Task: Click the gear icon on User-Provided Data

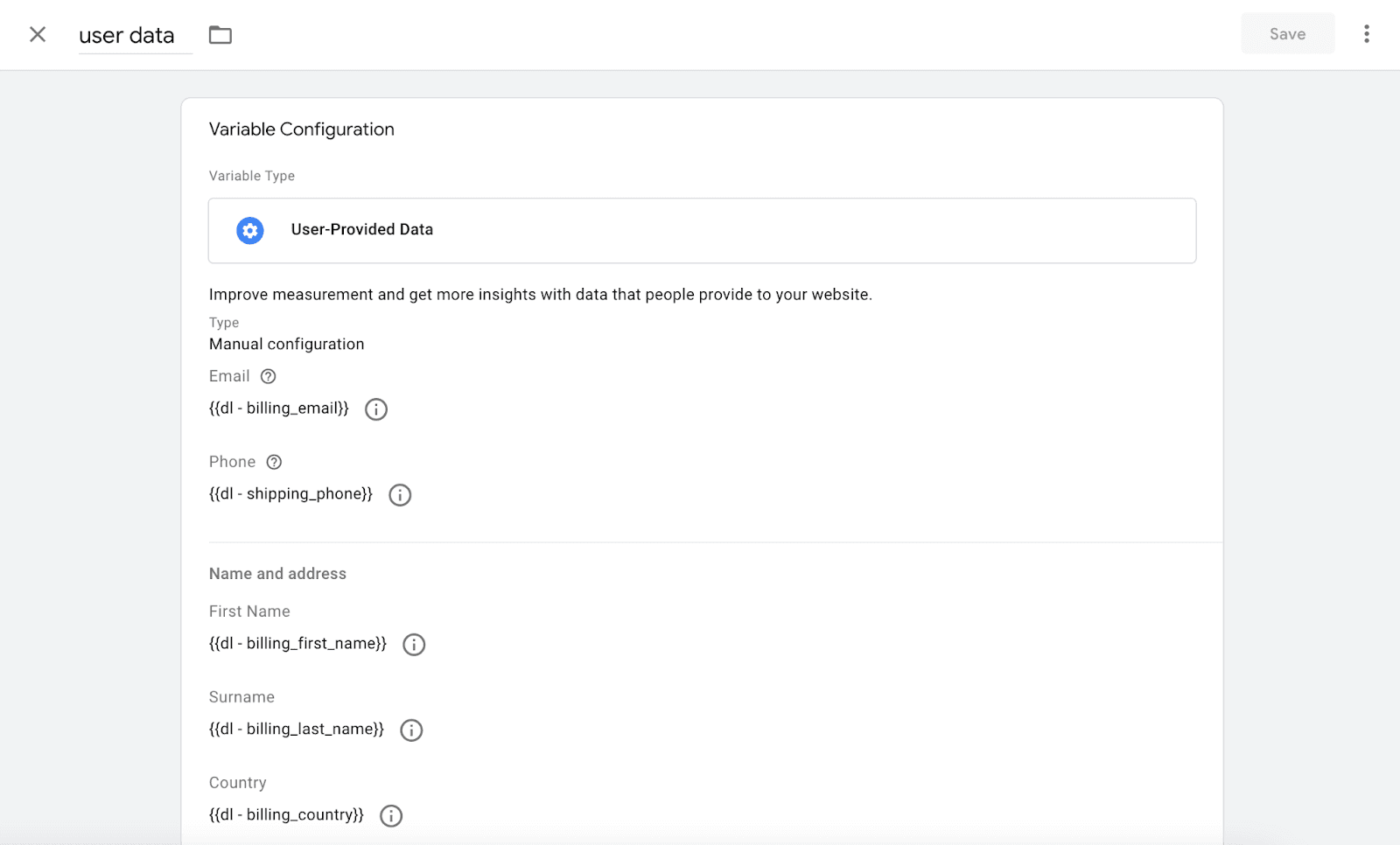Action: click(250, 230)
